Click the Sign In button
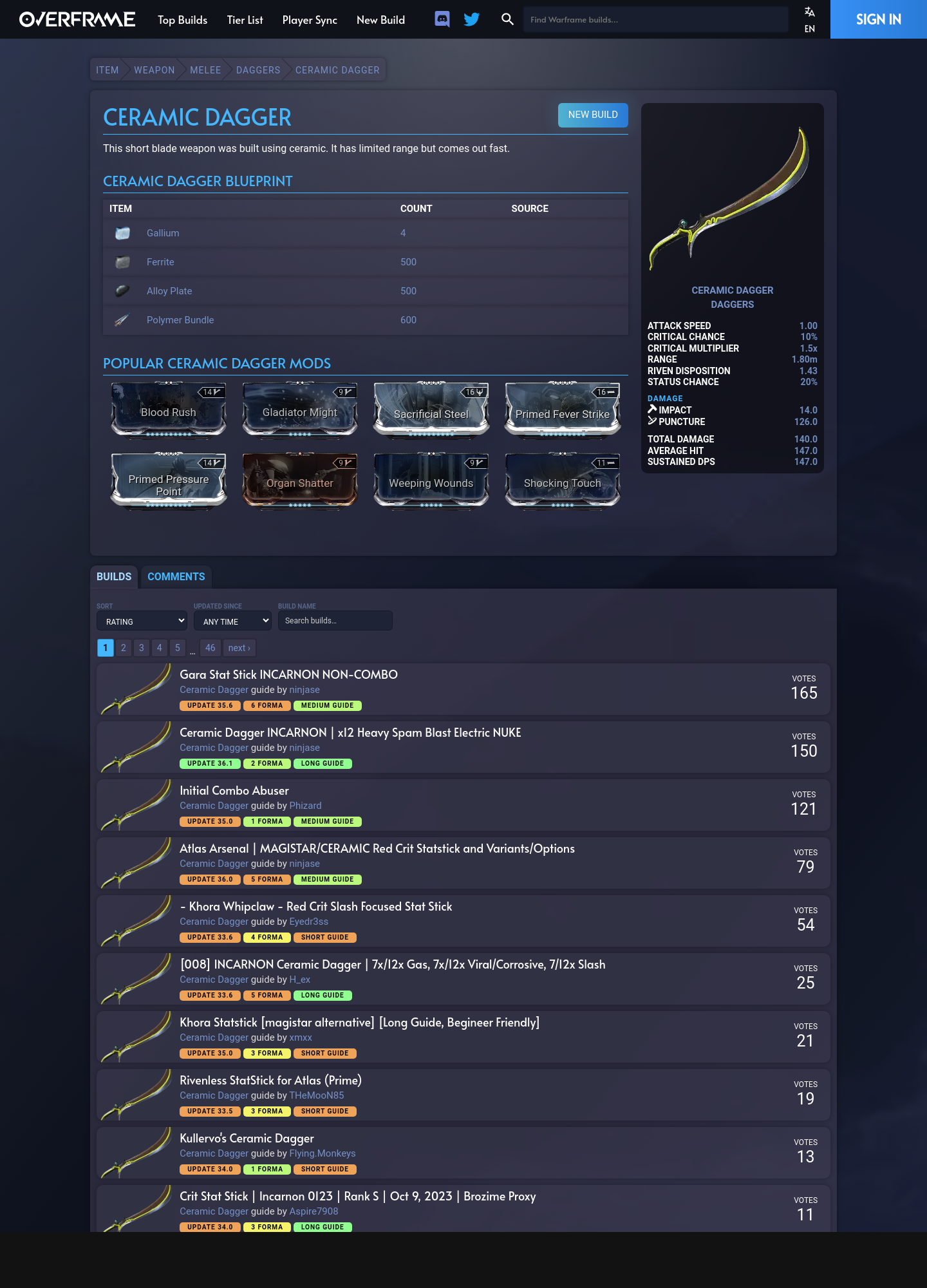The height and width of the screenshot is (1288, 927). tap(879, 19)
